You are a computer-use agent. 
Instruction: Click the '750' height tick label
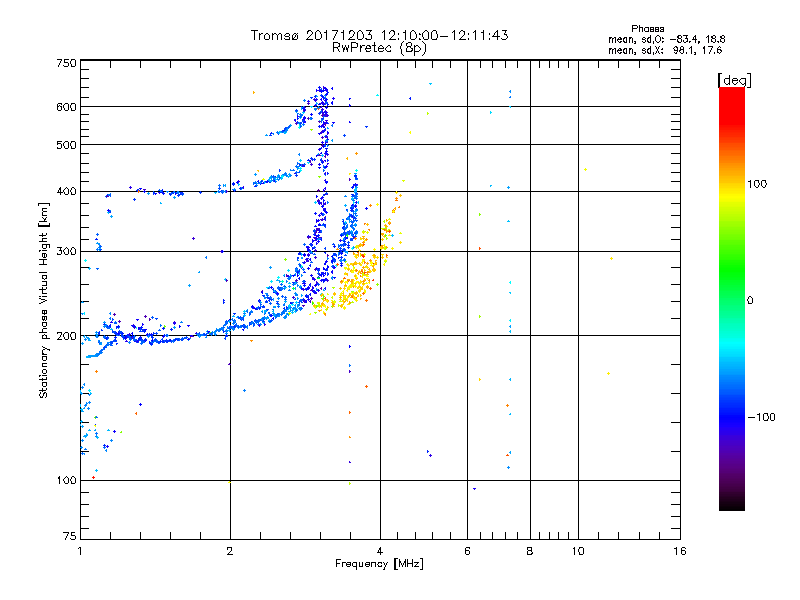tap(66, 63)
